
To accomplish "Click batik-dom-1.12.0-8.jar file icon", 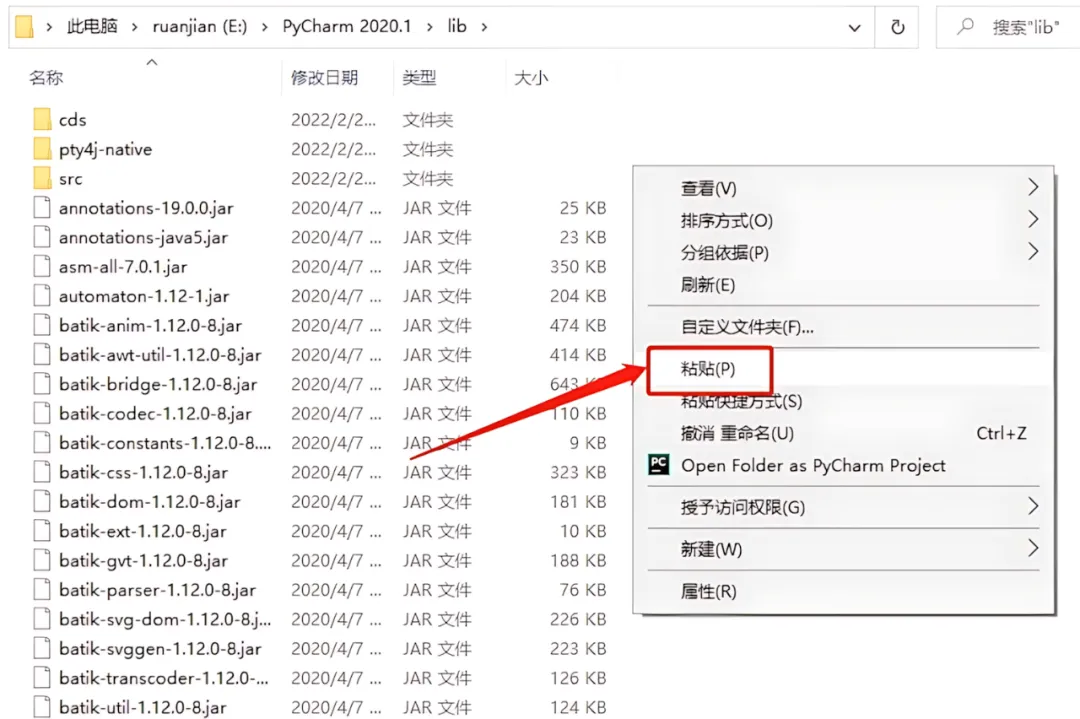I will pyautogui.click(x=42, y=501).
